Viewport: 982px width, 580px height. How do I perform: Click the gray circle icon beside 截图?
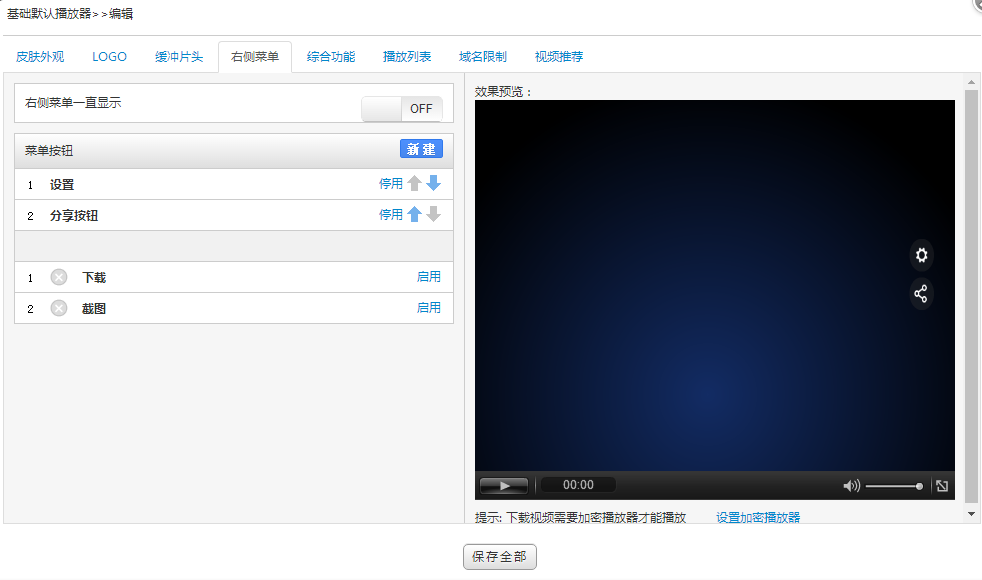pyautogui.click(x=59, y=308)
